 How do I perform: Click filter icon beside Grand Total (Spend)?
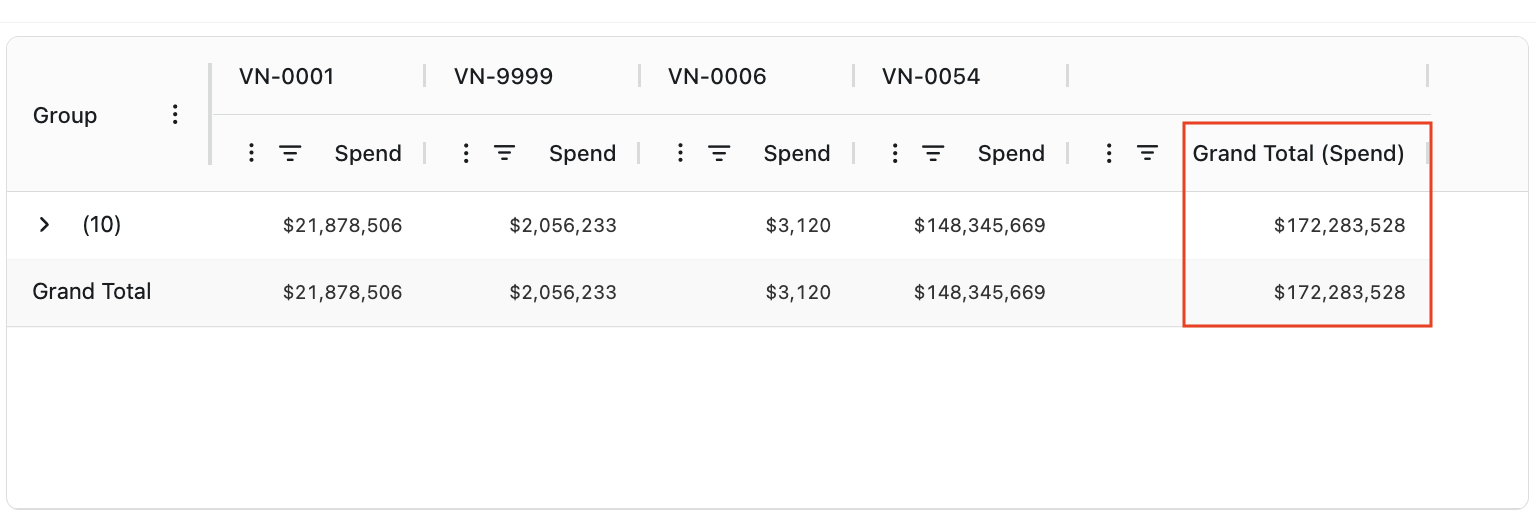coord(1147,153)
